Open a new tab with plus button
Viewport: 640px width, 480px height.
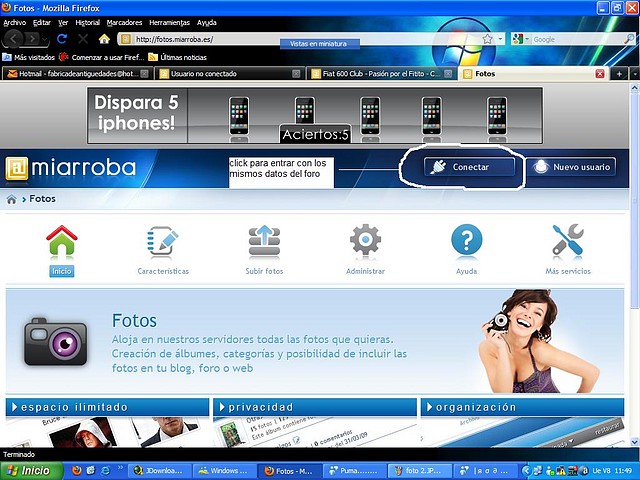619,74
